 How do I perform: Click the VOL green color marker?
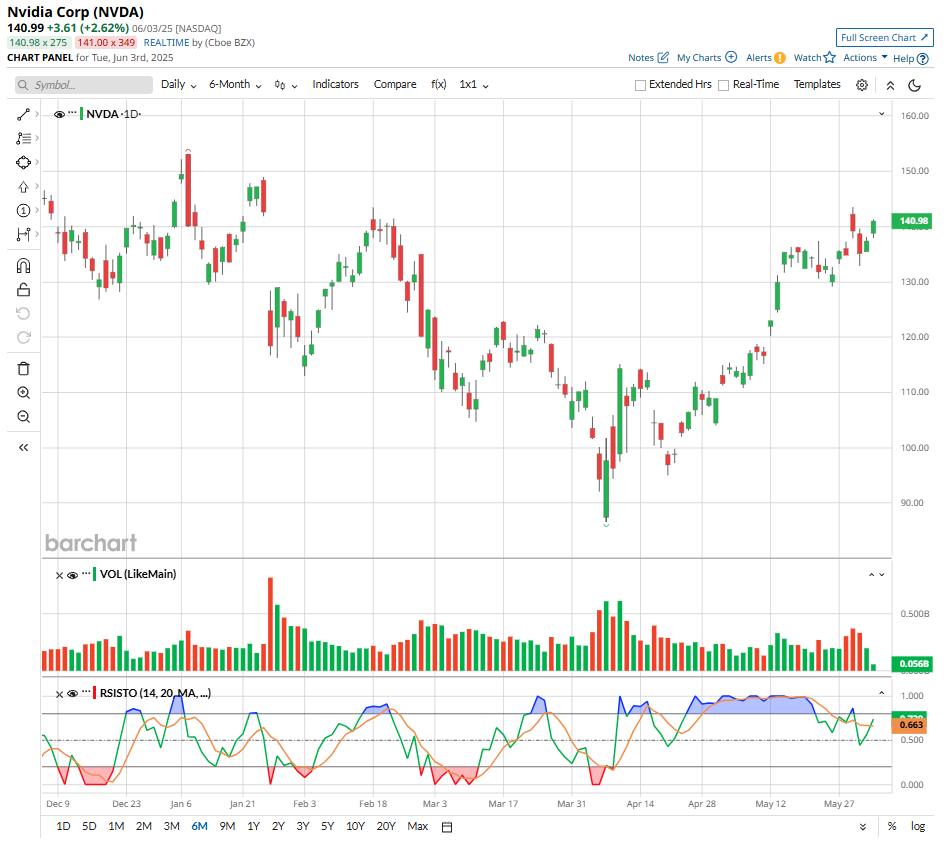[95, 574]
